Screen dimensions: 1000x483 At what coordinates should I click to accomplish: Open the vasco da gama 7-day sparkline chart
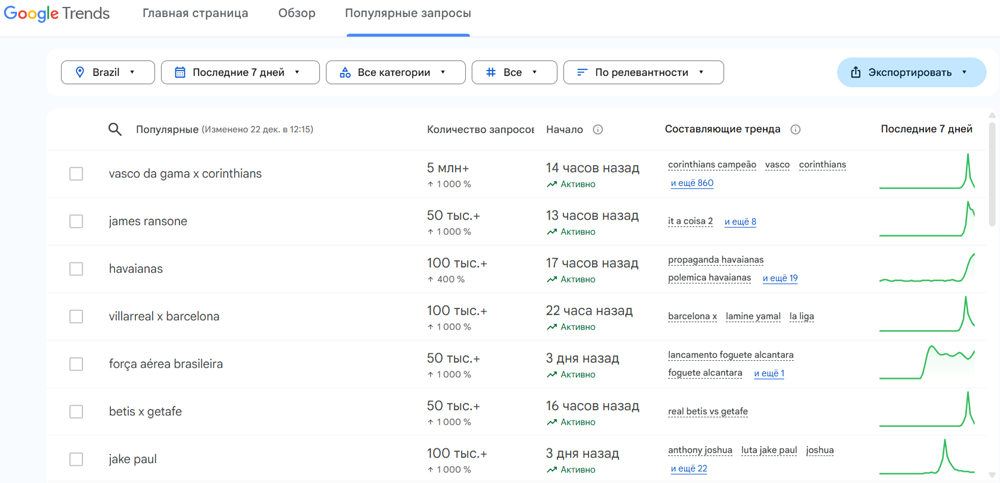(x=927, y=172)
